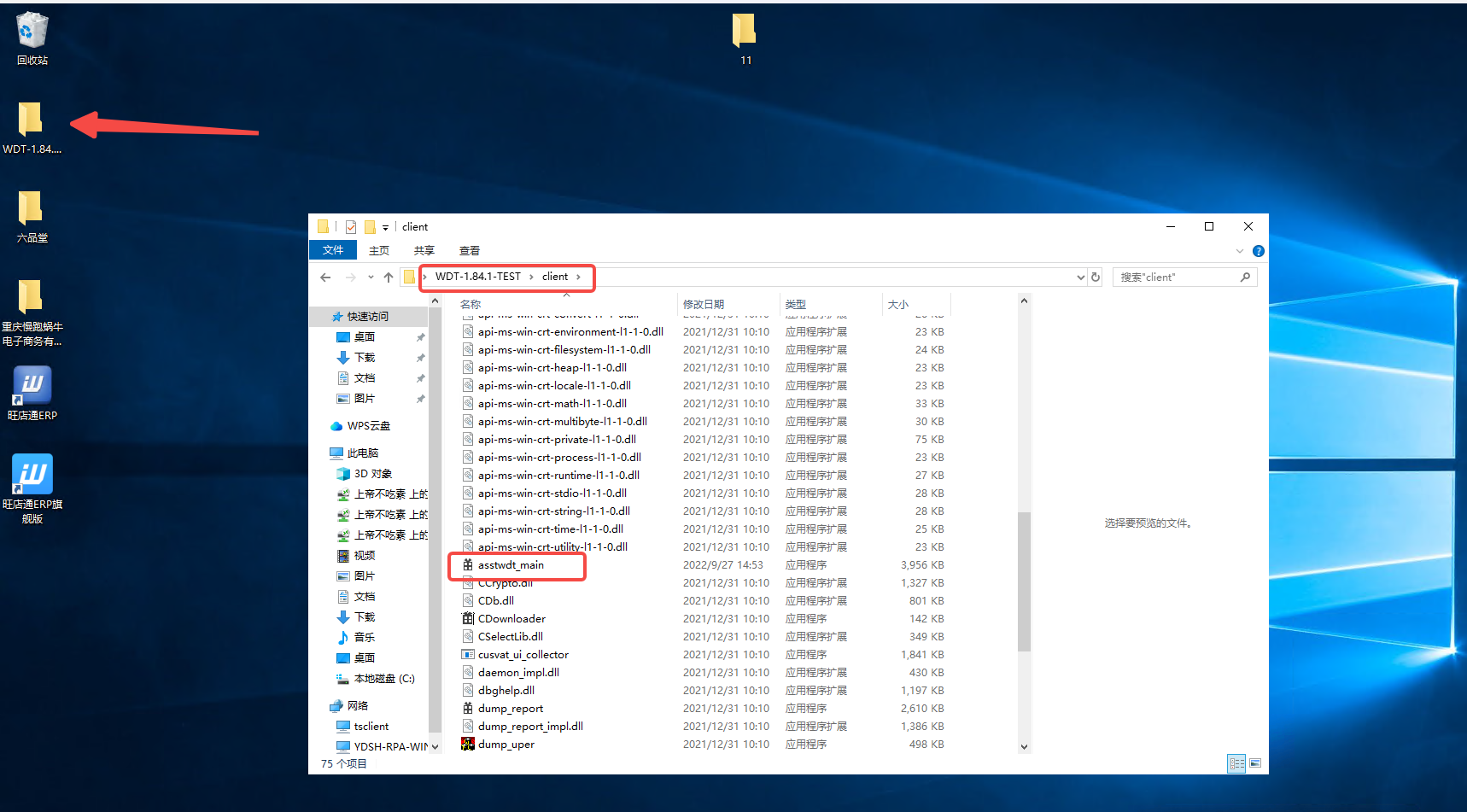Viewport: 1467px width, 812px height.
Task: Click the navigation pane scroll up arrow
Action: coord(435,301)
